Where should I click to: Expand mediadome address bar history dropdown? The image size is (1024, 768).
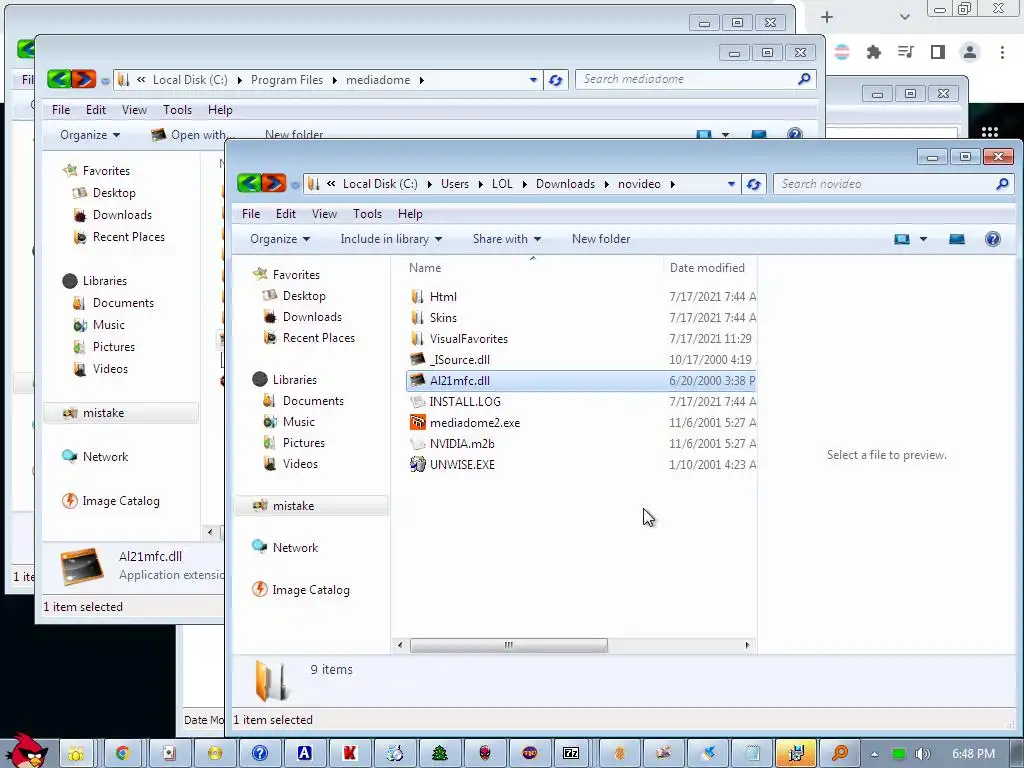pos(534,80)
